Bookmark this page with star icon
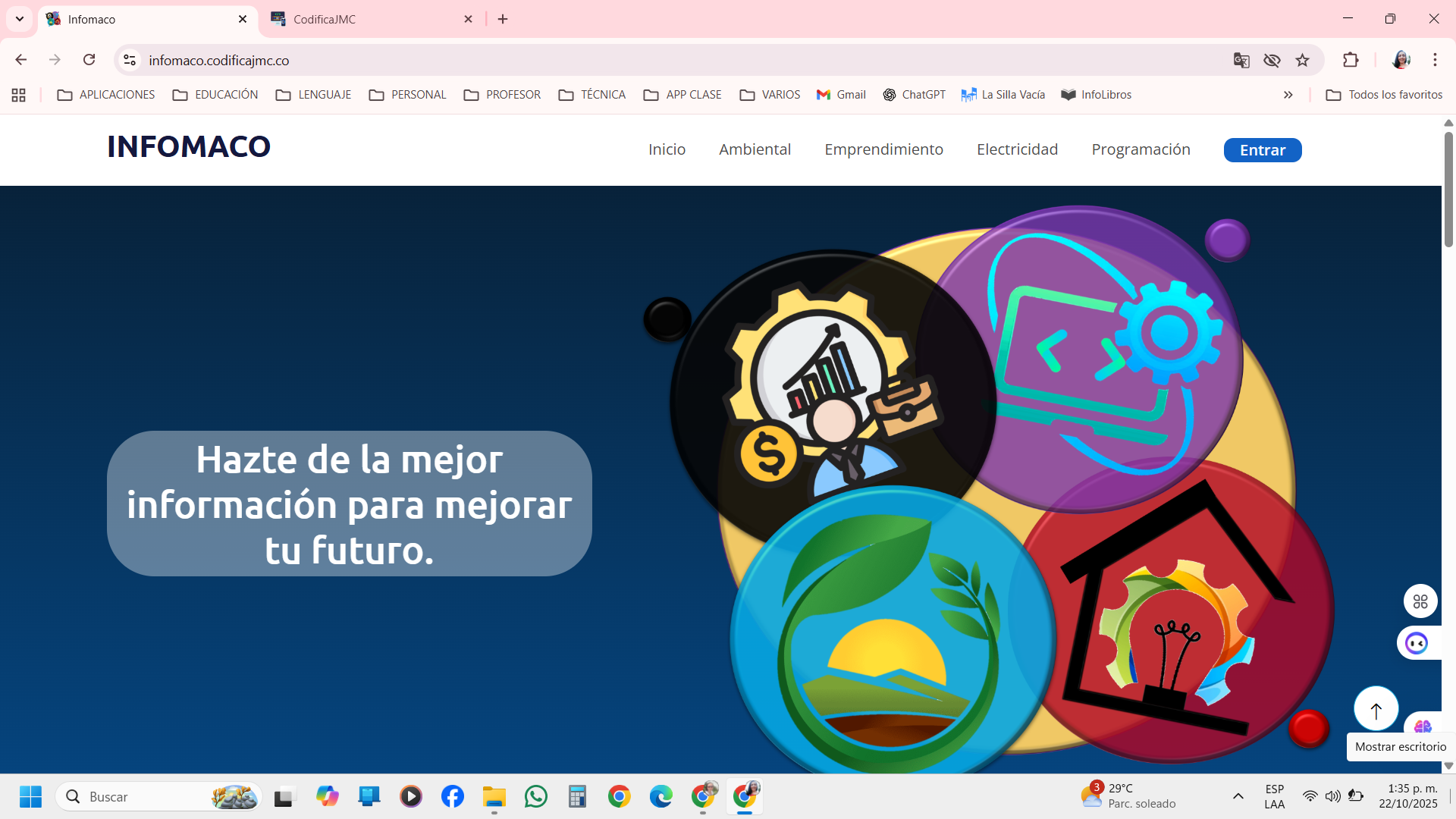Viewport: 1456px width, 819px height. tap(1302, 60)
